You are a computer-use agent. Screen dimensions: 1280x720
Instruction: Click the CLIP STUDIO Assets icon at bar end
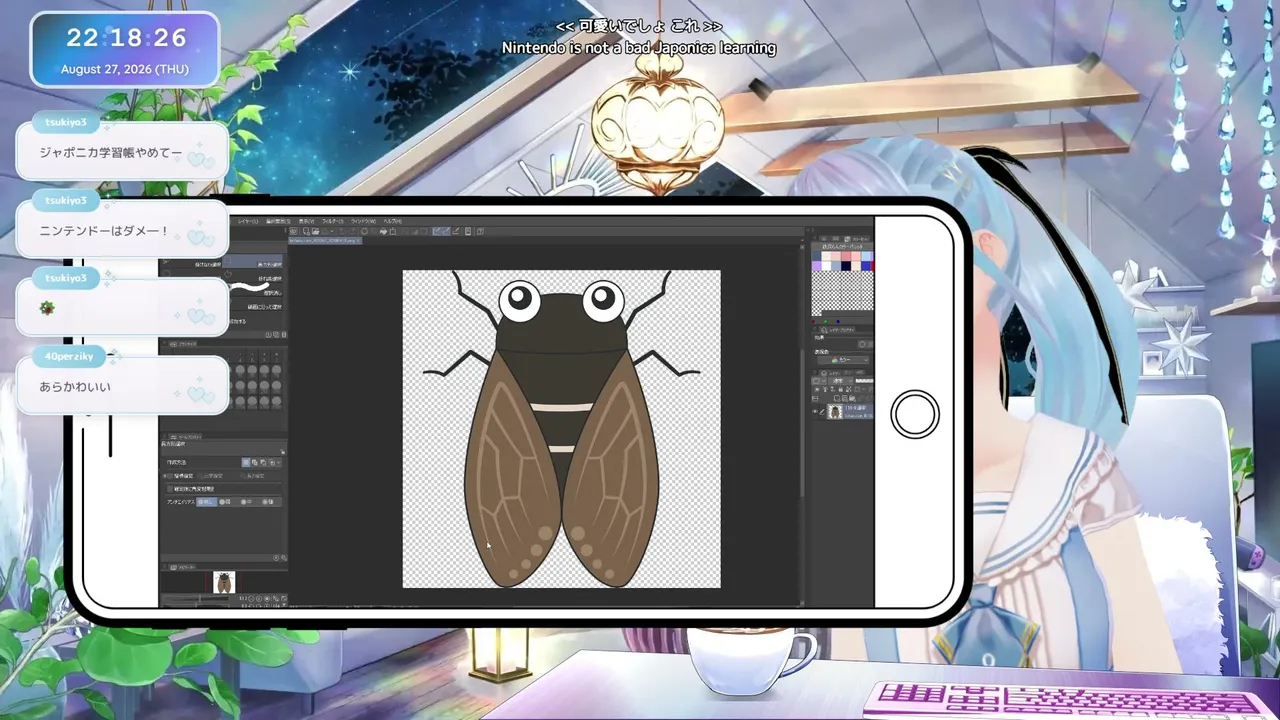(x=480, y=231)
